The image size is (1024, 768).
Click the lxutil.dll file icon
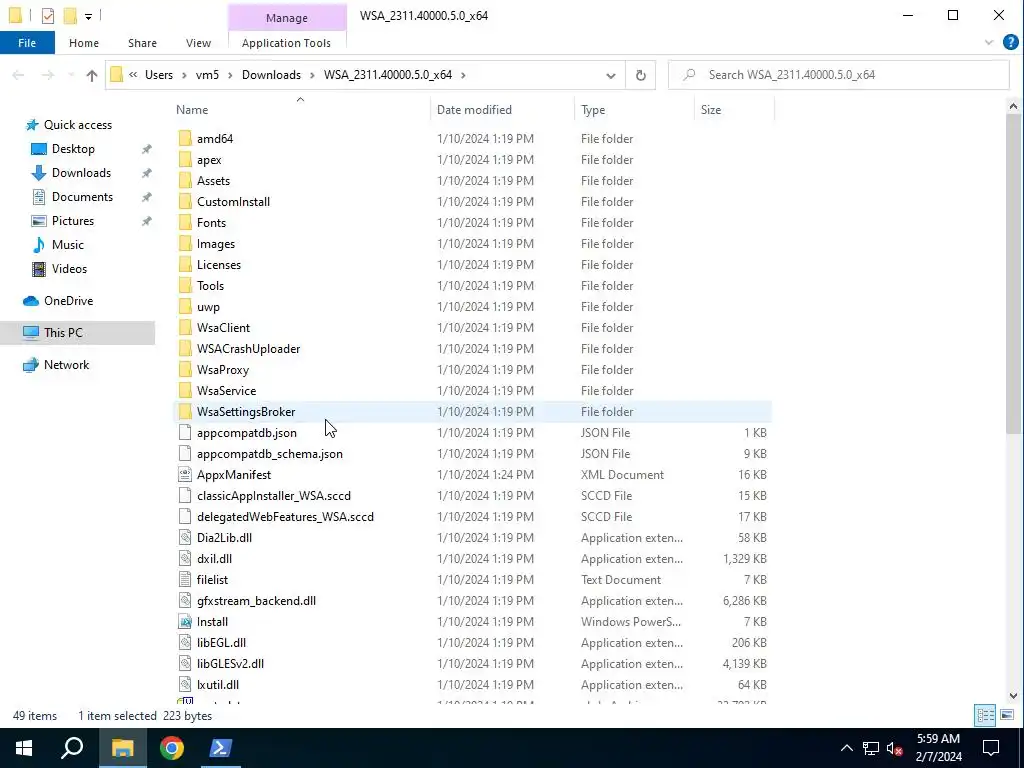(x=185, y=684)
